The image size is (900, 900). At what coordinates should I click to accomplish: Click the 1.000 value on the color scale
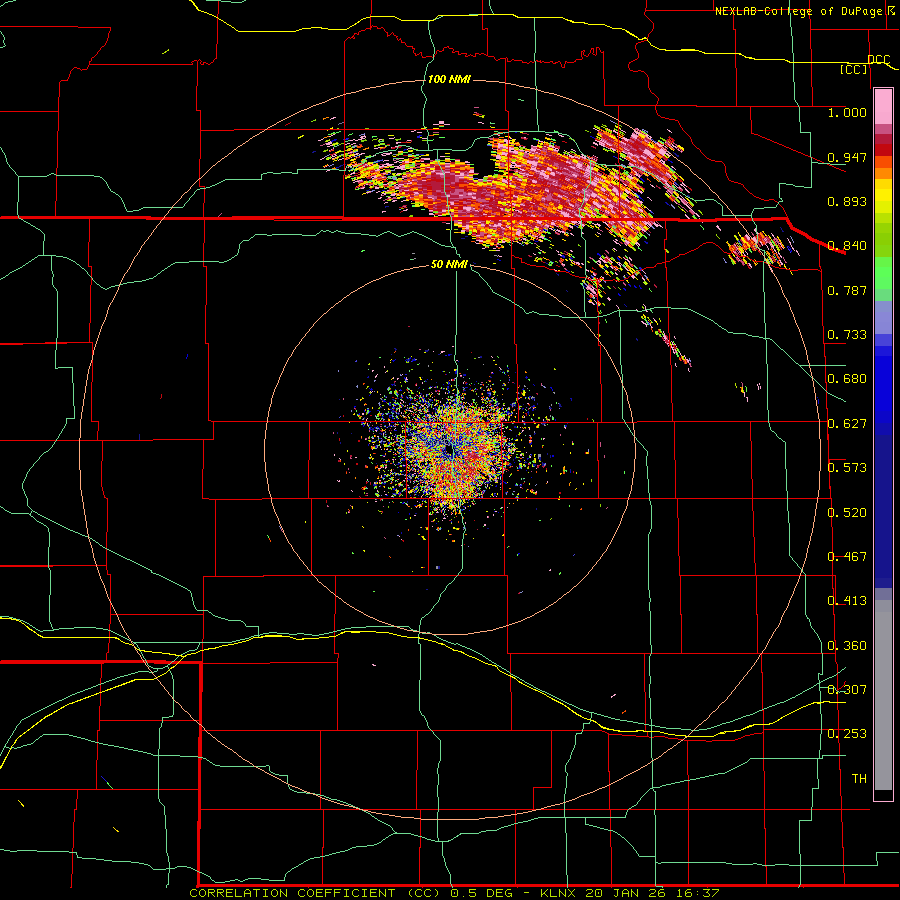point(847,112)
